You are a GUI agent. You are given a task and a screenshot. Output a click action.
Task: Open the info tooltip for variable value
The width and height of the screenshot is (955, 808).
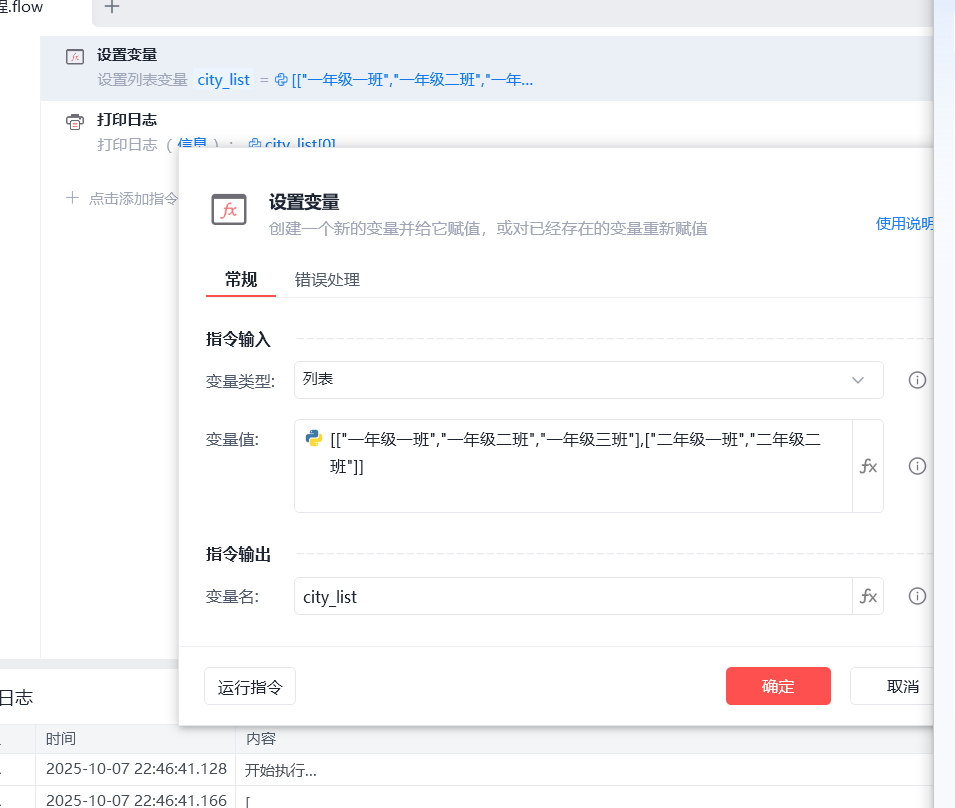917,466
